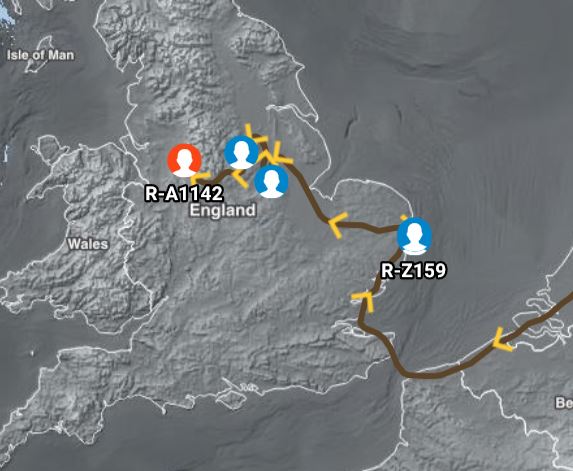Click the yellow arrow beneath the upper blue marker
The width and height of the screenshot is (573, 471).
[x=240, y=178]
